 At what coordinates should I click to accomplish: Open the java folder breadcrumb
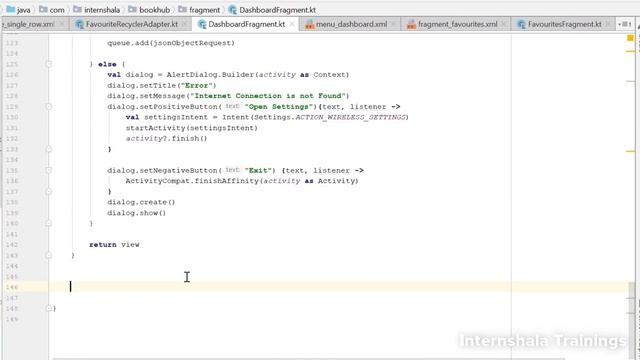pos(18,9)
